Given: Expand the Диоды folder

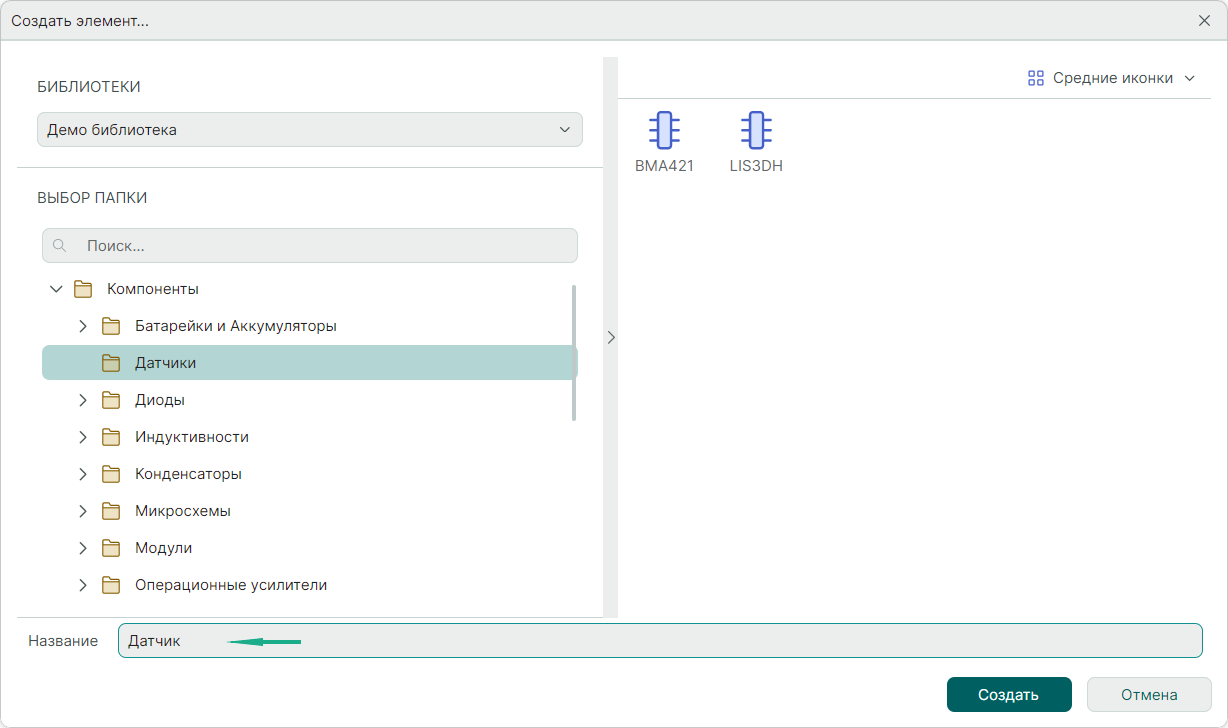Looking at the screenshot, I should point(84,400).
